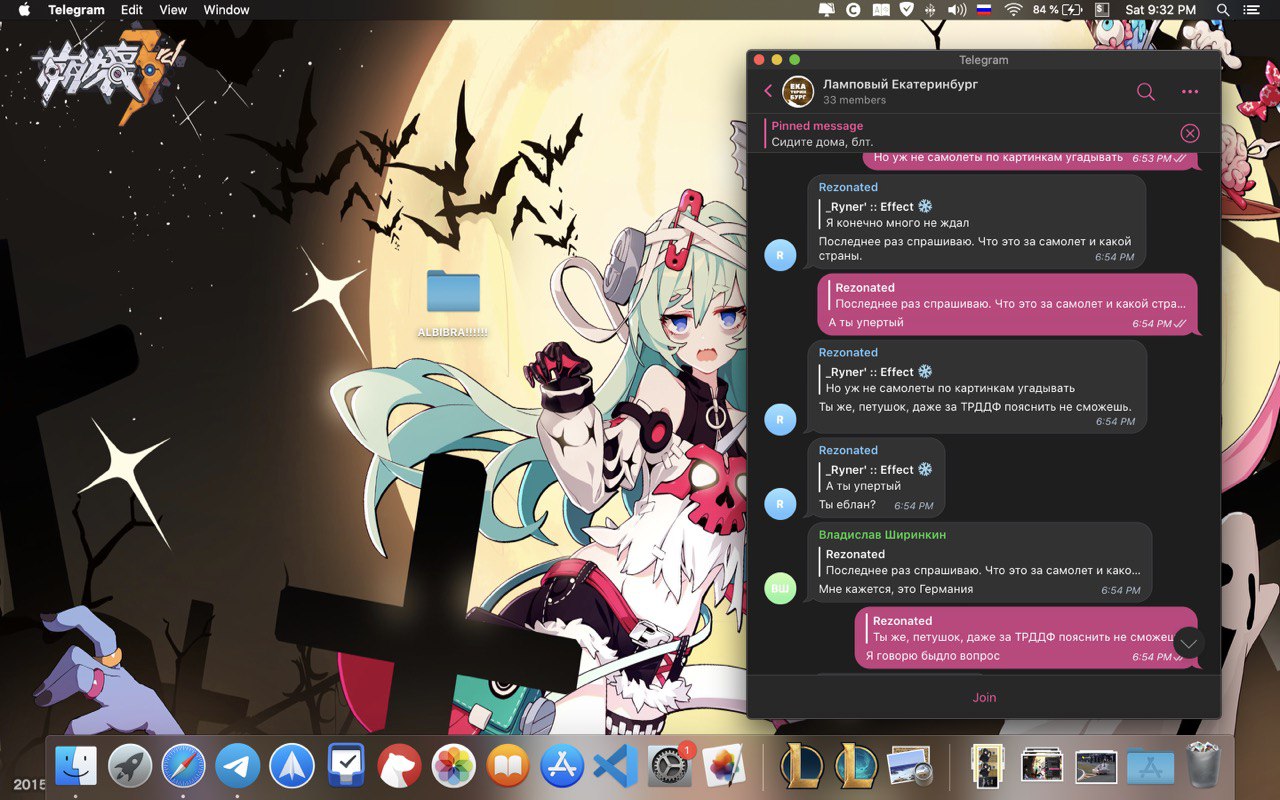This screenshot has height=800, width=1280.
Task: Open the Ламповый Екатеринбург group avatar
Action: (x=797, y=92)
